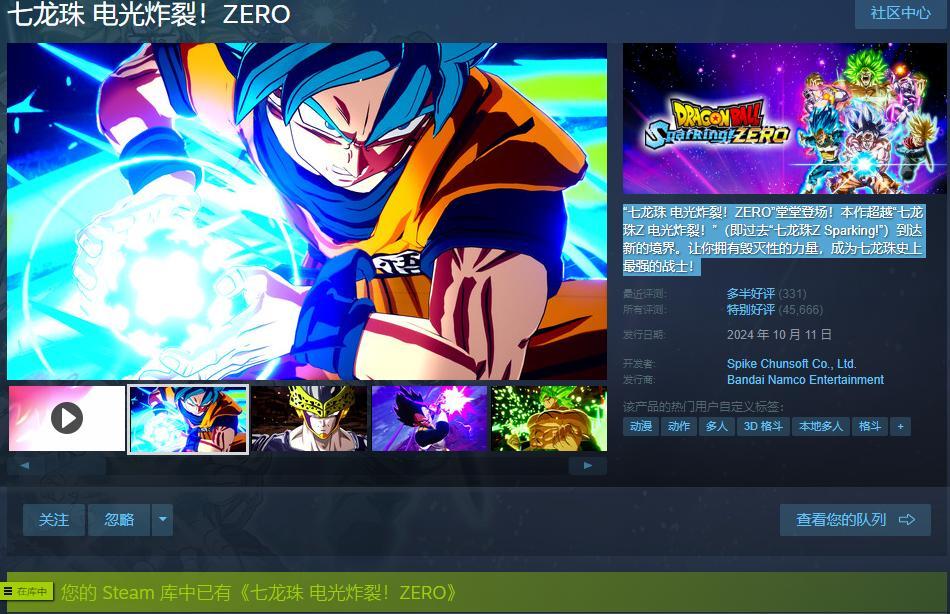Image resolution: width=950 pixels, height=614 pixels.
Task: Click the right carousel arrow below thumbnails
Action: coord(588,466)
